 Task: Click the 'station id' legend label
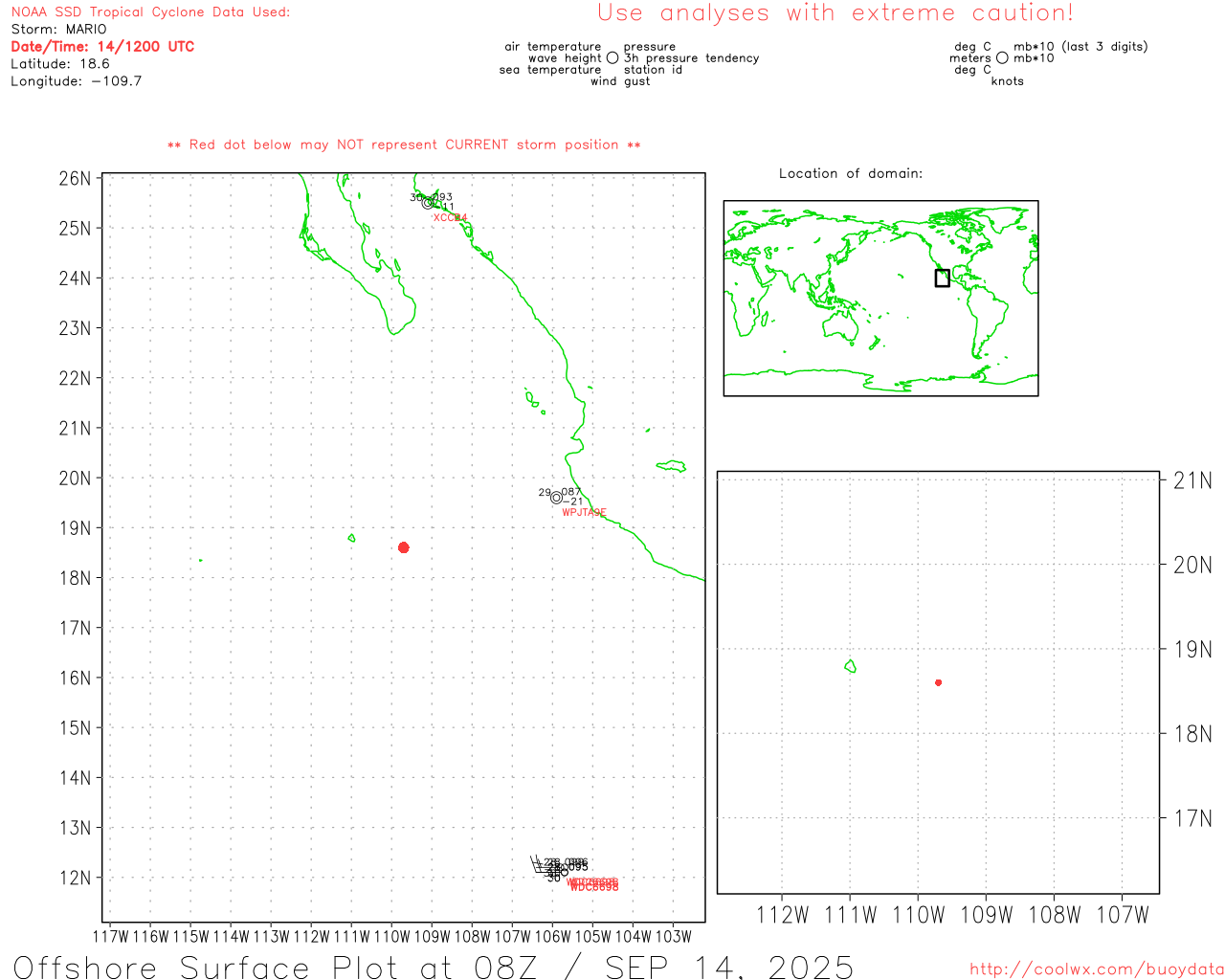653,70
